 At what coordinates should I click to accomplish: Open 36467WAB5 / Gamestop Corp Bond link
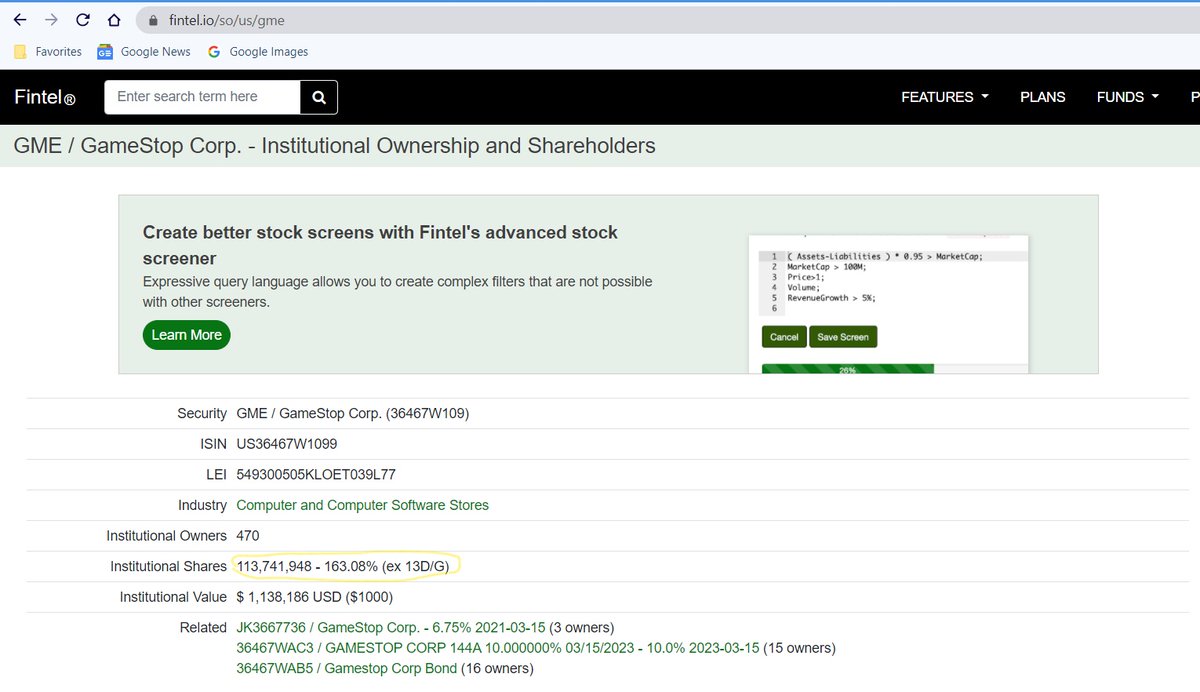346,668
